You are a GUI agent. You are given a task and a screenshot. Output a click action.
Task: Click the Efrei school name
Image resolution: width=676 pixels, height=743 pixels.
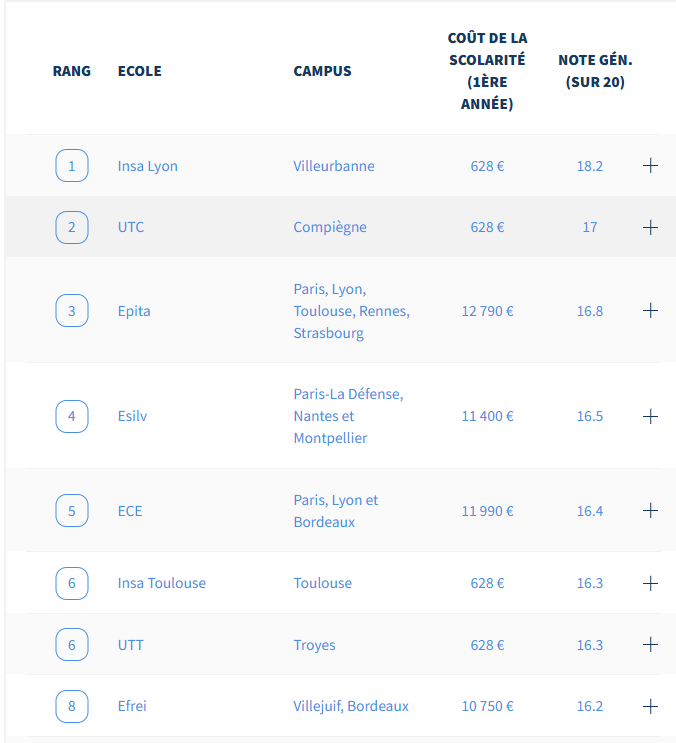click(x=132, y=706)
